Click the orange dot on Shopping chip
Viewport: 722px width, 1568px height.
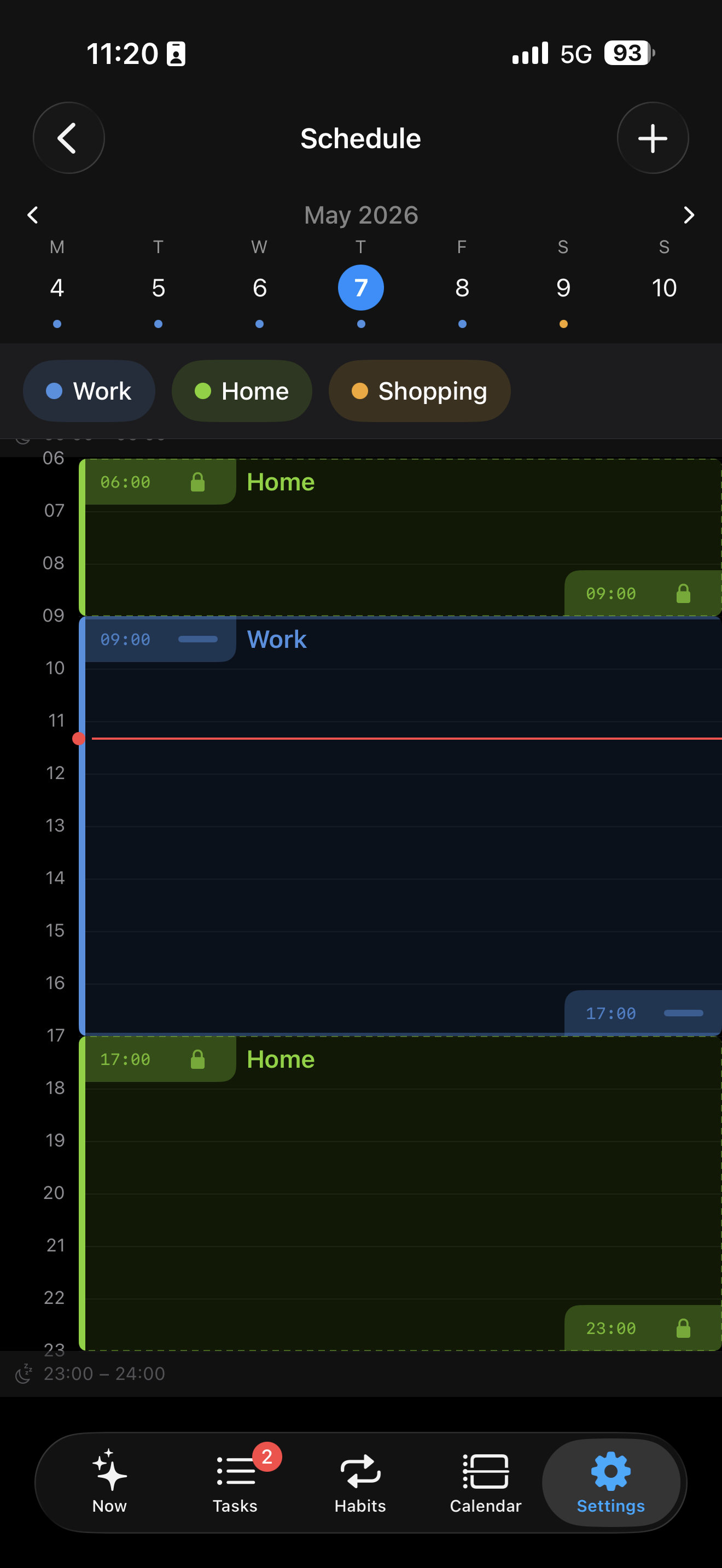tap(360, 391)
